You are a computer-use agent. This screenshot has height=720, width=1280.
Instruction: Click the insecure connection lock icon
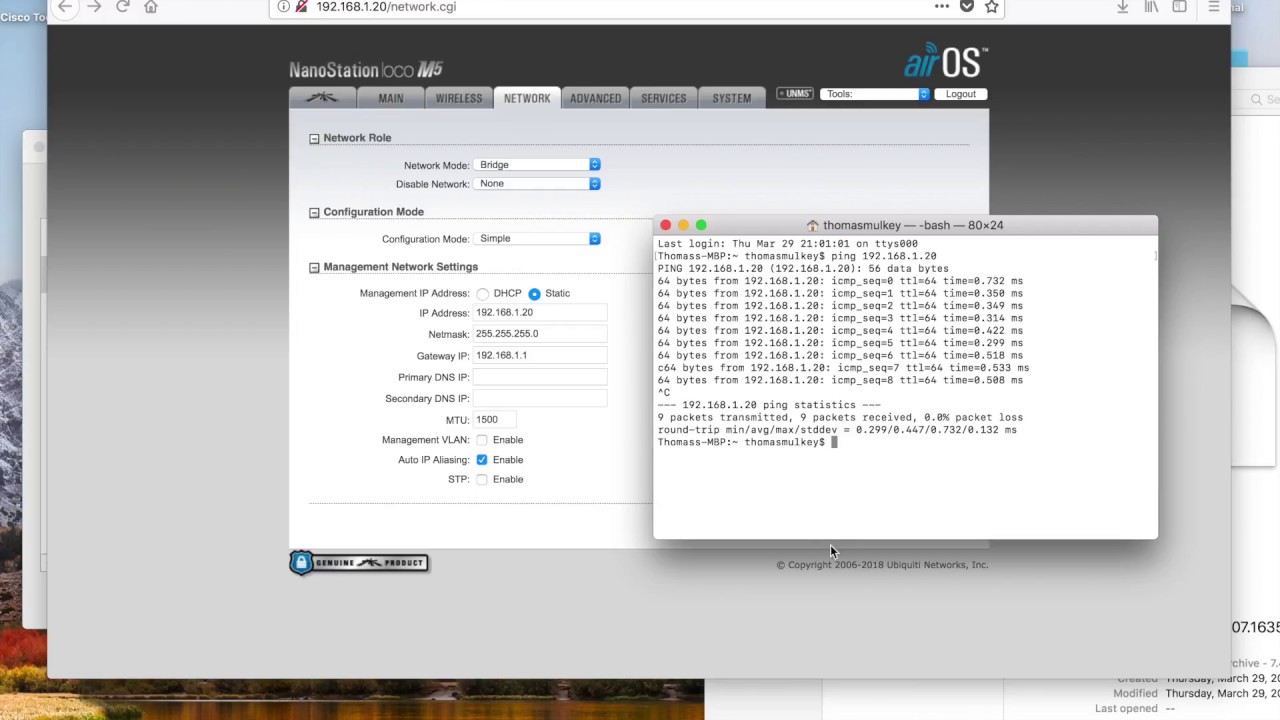pos(301,6)
